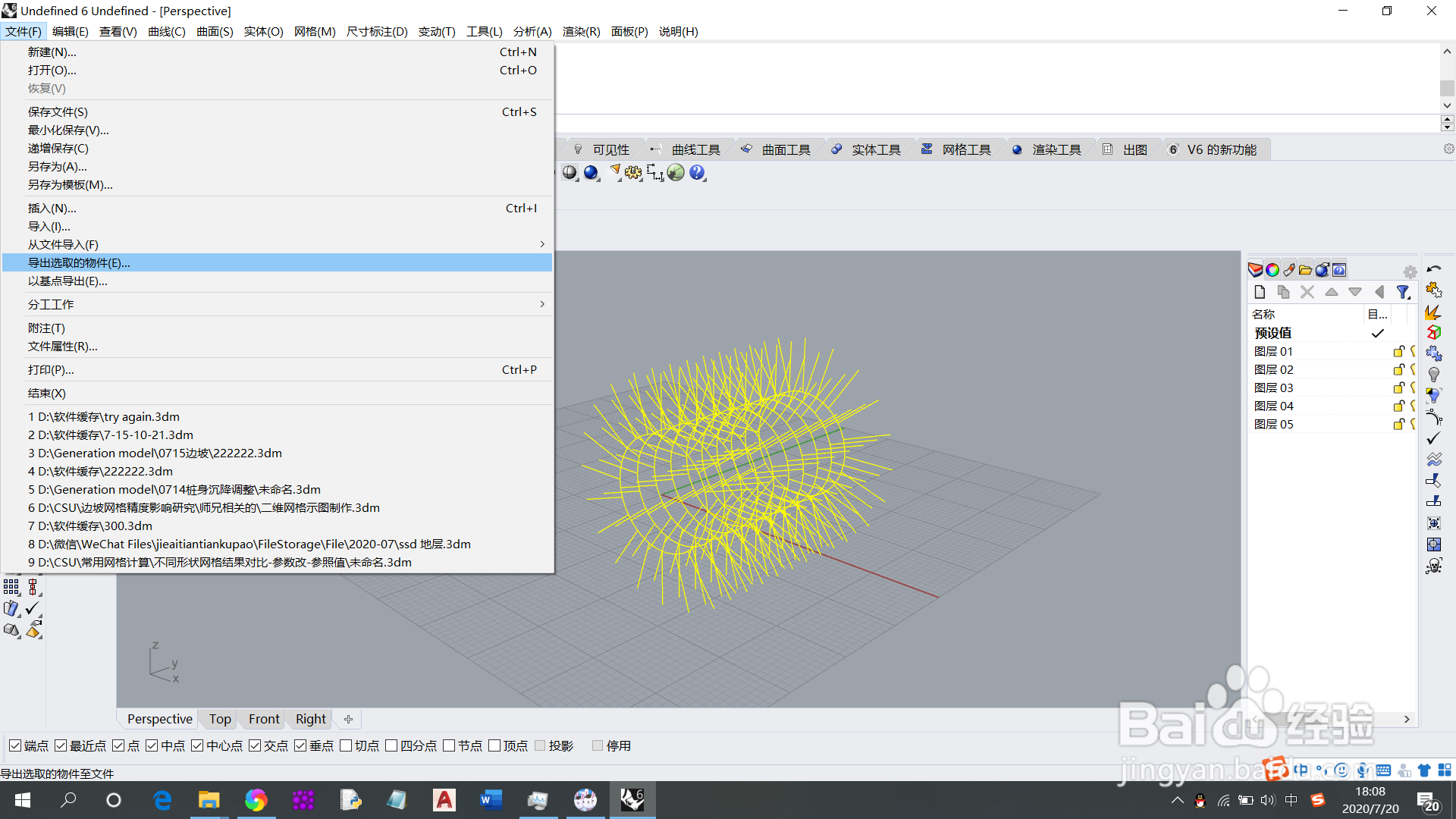
Task: Open the Libraries folder panel tab
Action: pos(1306,270)
